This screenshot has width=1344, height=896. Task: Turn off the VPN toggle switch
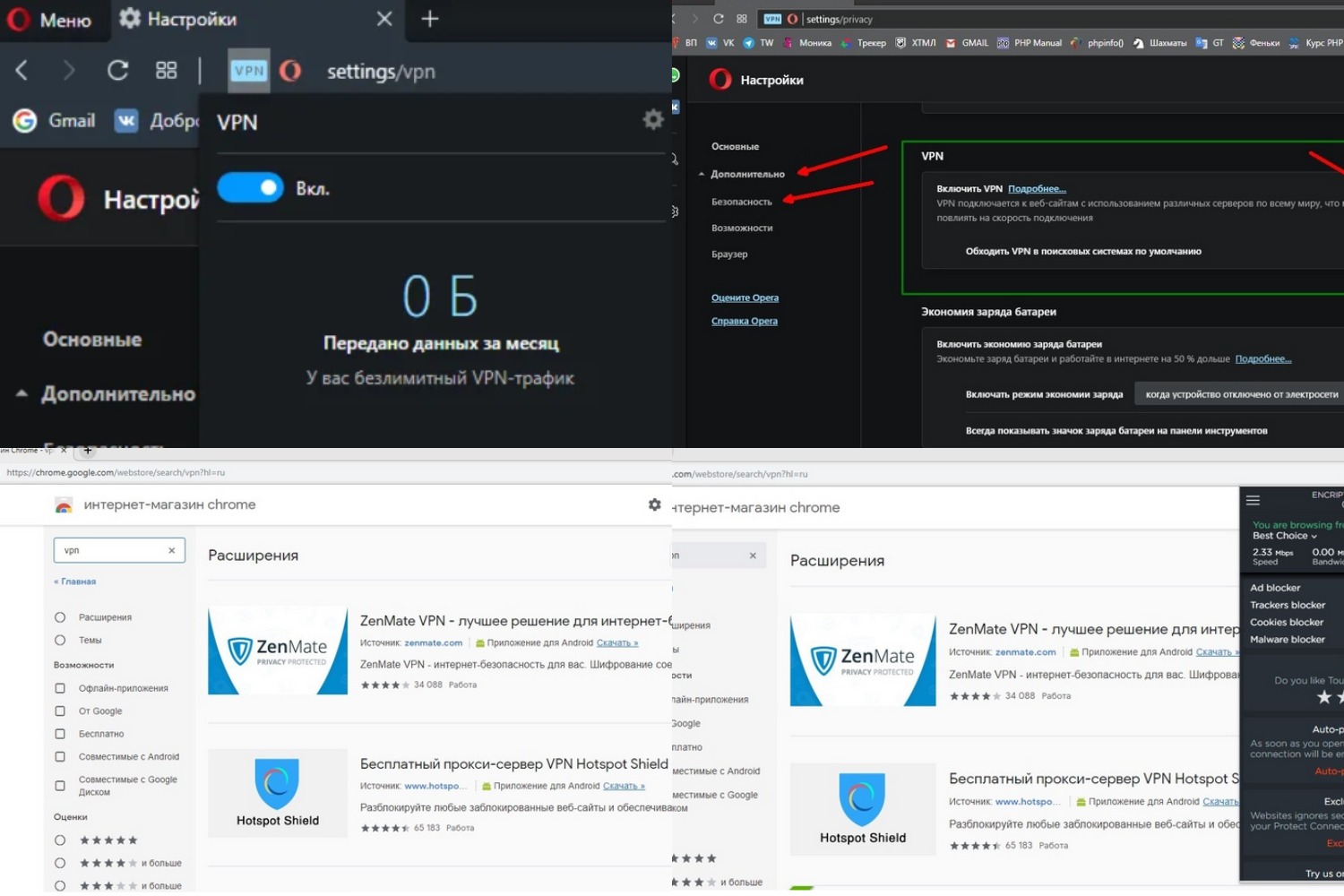click(251, 188)
